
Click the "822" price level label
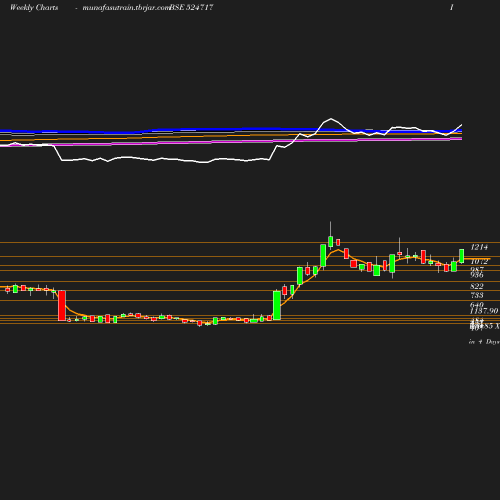477,286
